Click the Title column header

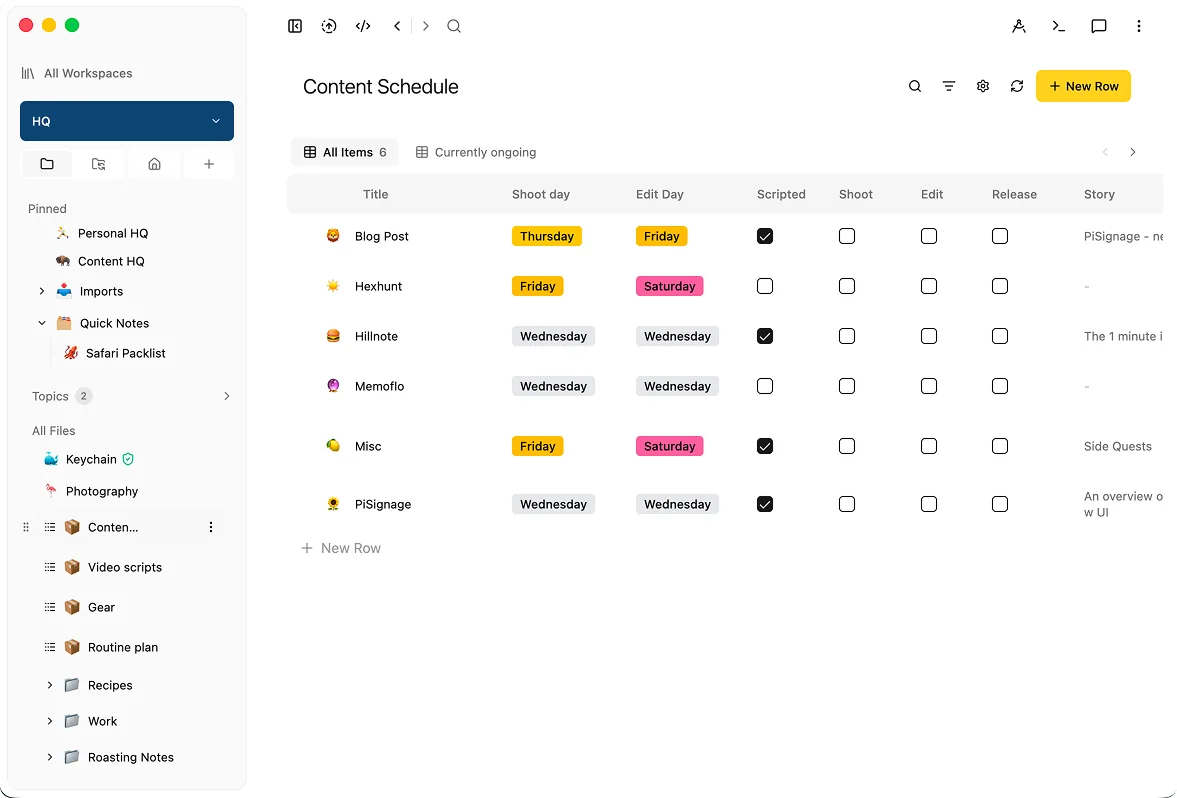click(375, 194)
